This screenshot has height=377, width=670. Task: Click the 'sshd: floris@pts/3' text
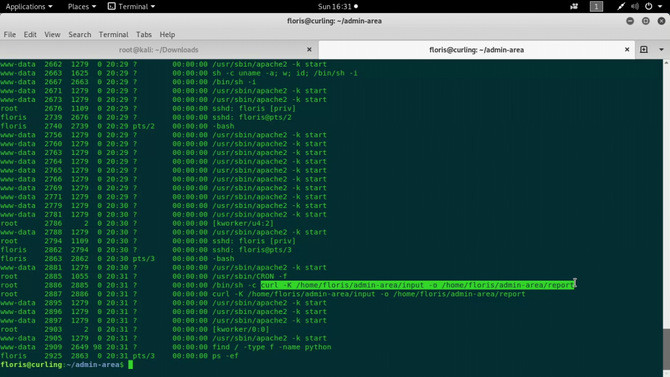pyautogui.click(x=252, y=250)
